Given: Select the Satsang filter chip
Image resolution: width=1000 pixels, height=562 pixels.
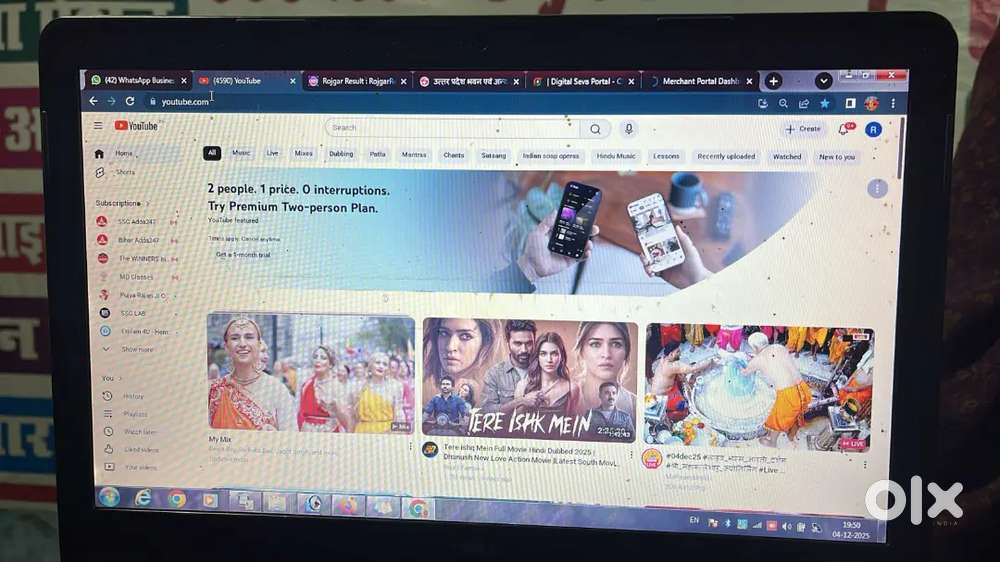Looking at the screenshot, I should (x=493, y=155).
